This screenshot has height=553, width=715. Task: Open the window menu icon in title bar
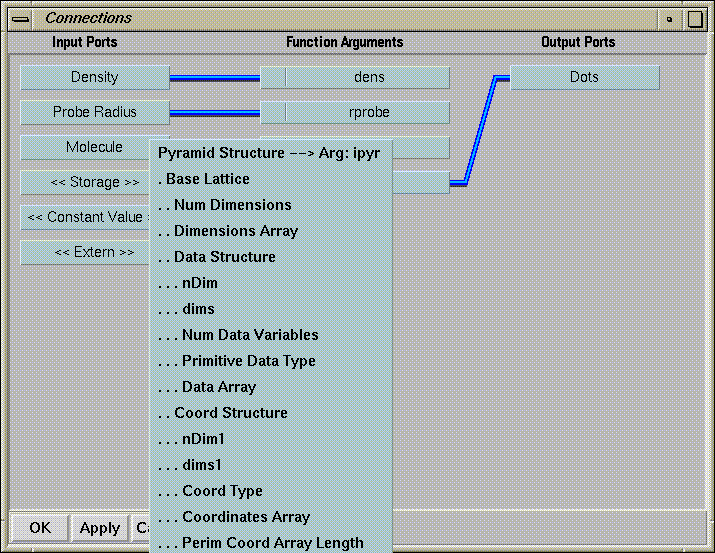tap(21, 18)
